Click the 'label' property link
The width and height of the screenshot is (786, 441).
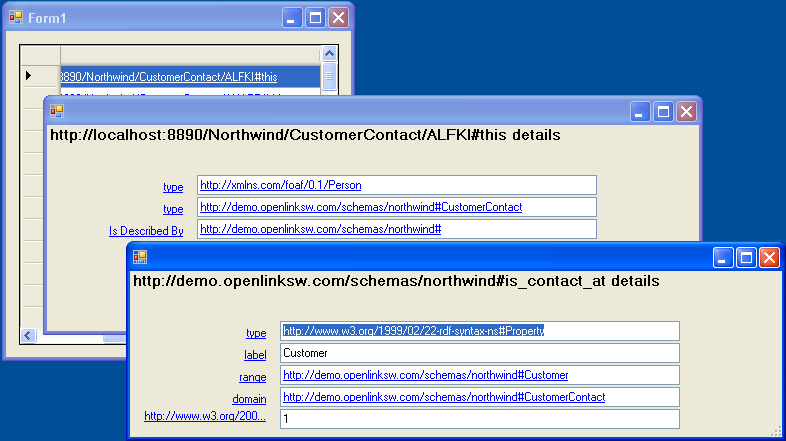[255, 354]
